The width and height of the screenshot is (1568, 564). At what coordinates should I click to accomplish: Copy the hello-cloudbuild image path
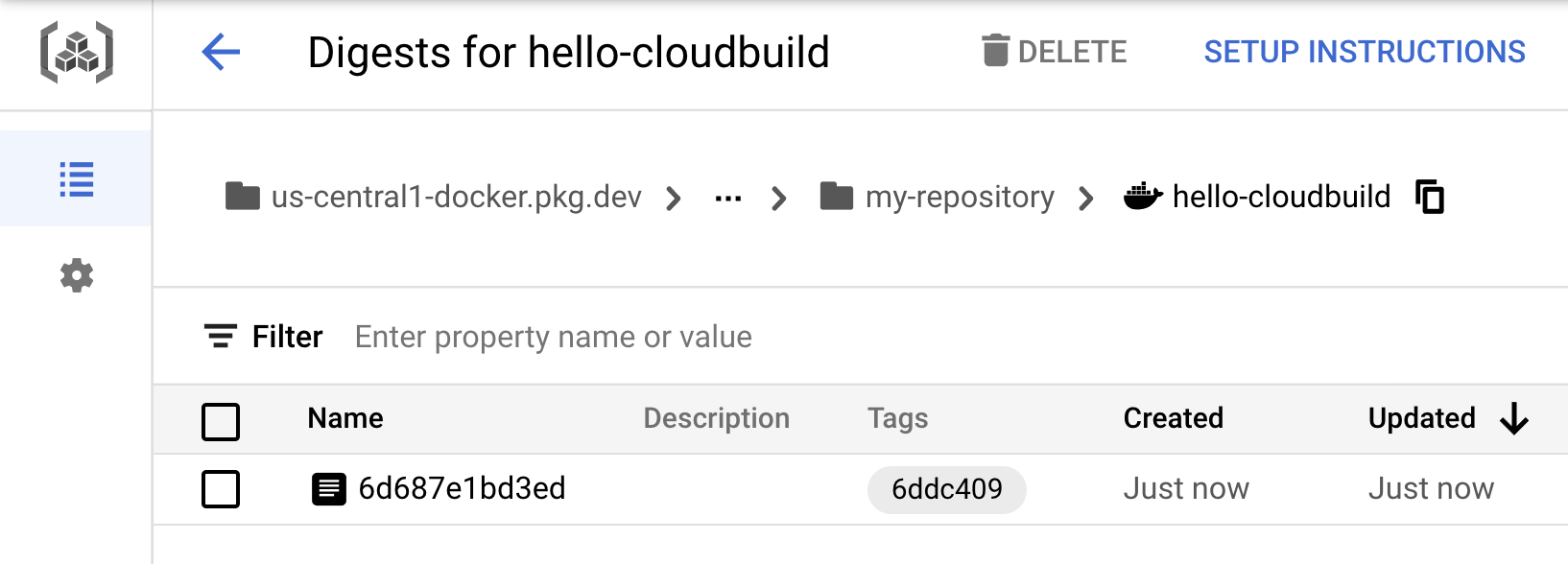pos(1432,197)
